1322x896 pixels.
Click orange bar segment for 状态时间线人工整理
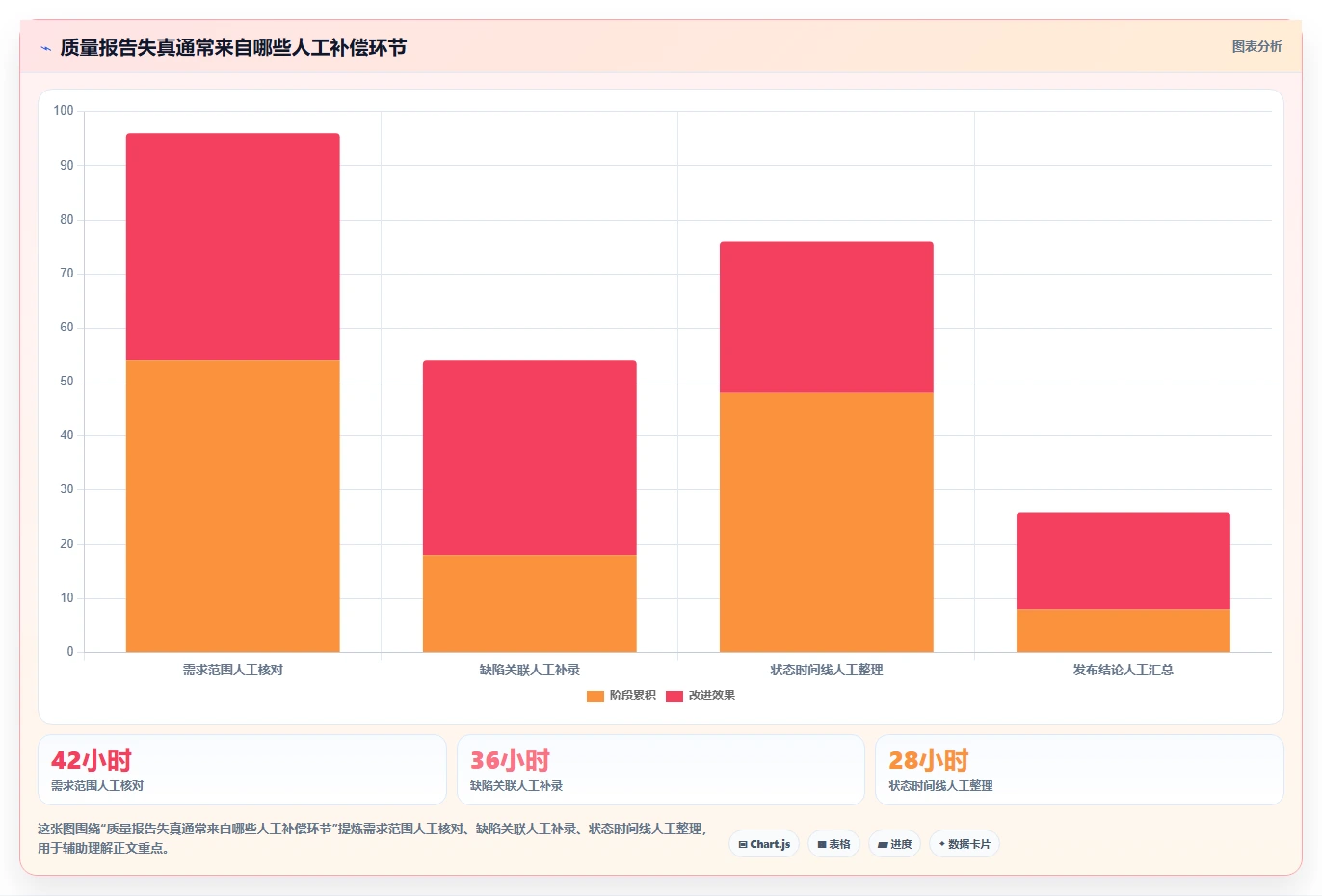827,522
